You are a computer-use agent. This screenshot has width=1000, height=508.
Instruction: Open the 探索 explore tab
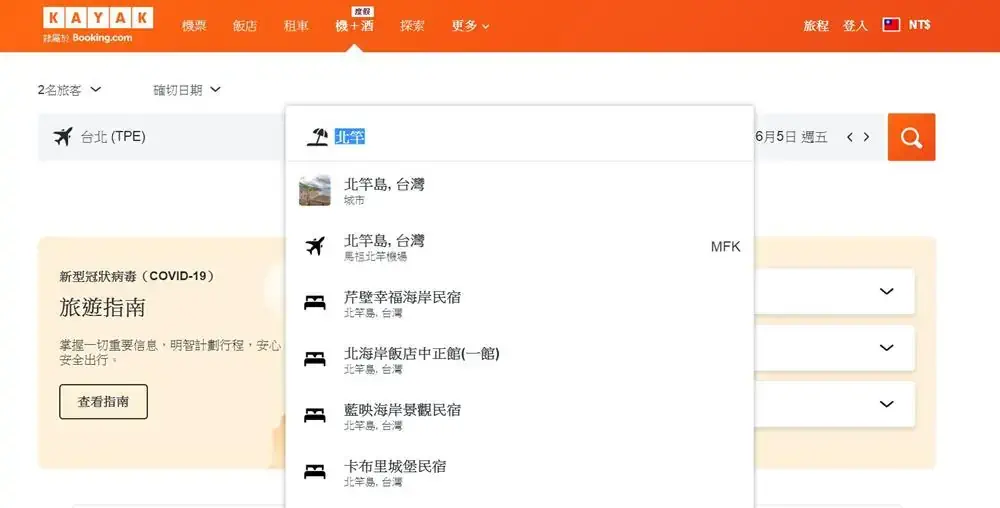[412, 26]
